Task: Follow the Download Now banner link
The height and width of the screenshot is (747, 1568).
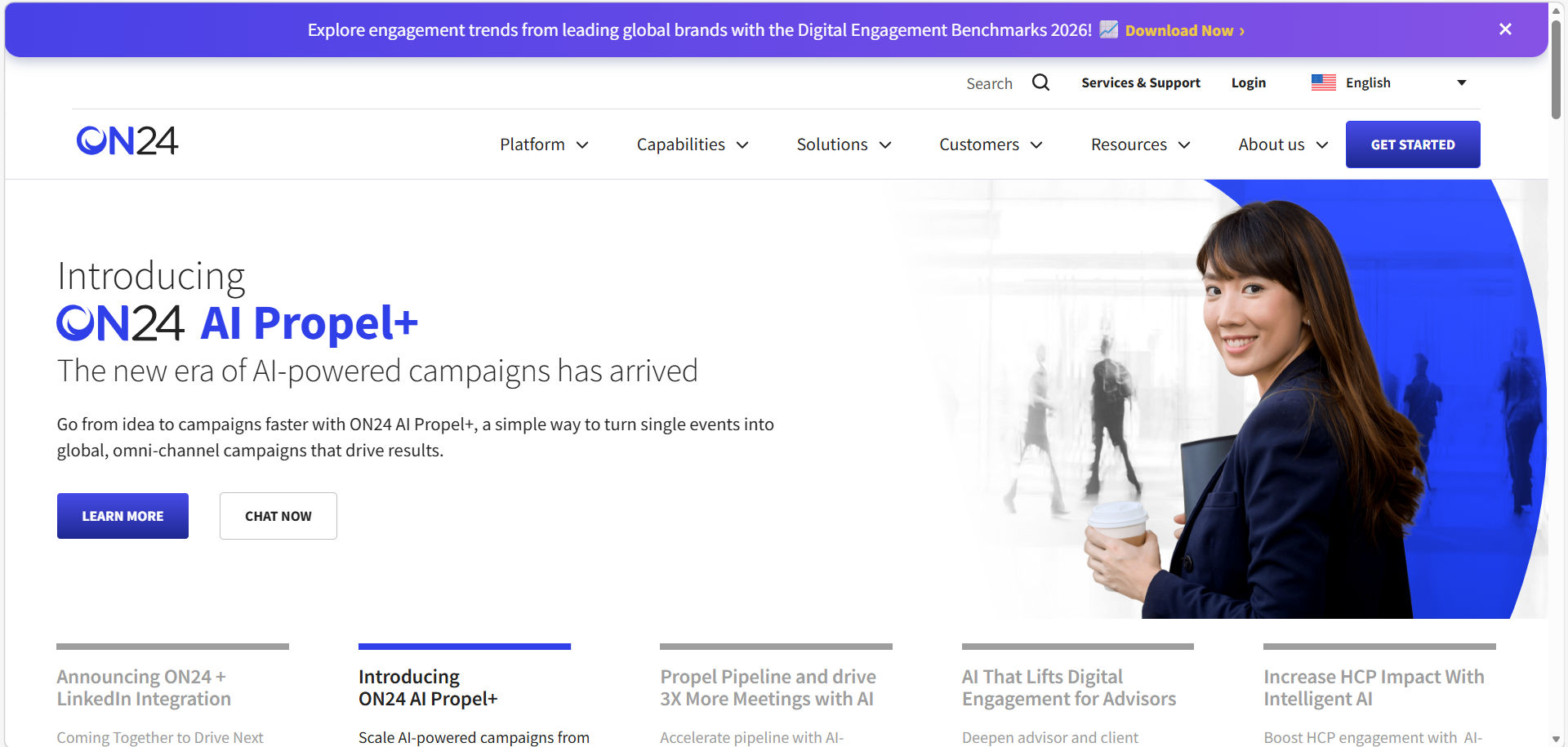Action: [x=1183, y=31]
